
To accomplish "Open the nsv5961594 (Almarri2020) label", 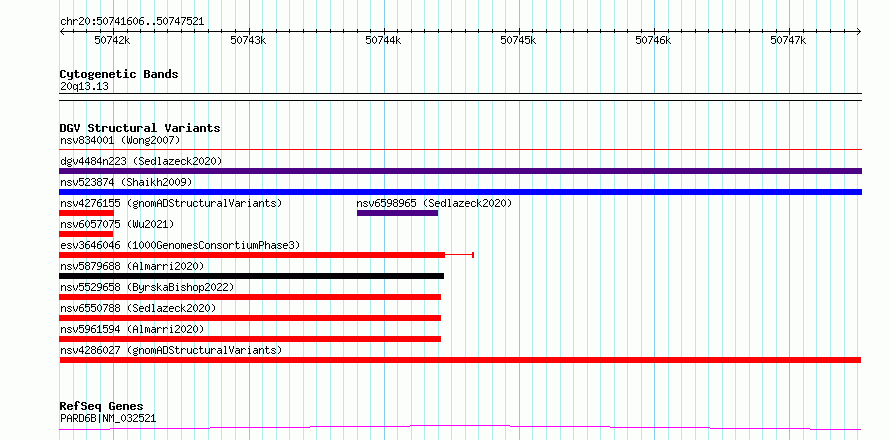I will [132, 329].
